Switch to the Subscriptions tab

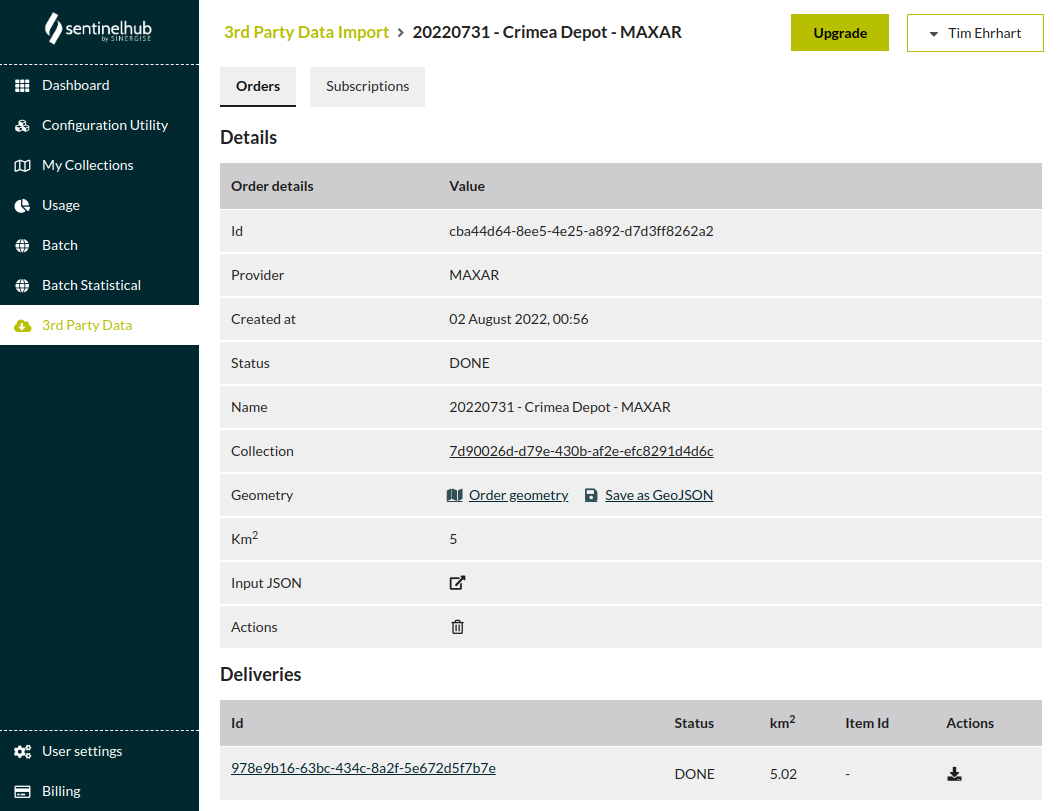point(367,86)
